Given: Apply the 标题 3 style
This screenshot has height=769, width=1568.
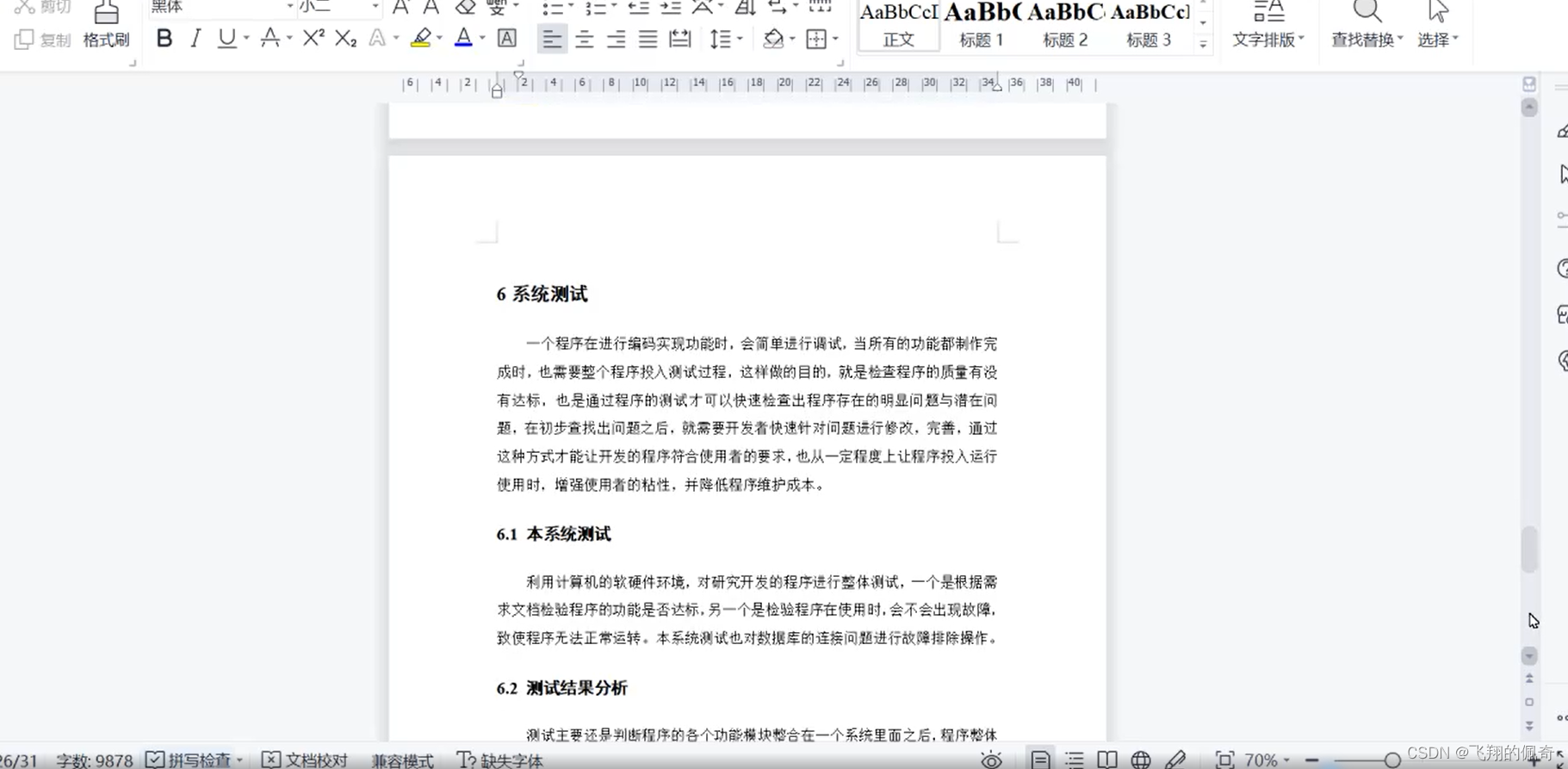Looking at the screenshot, I should pos(1149,25).
